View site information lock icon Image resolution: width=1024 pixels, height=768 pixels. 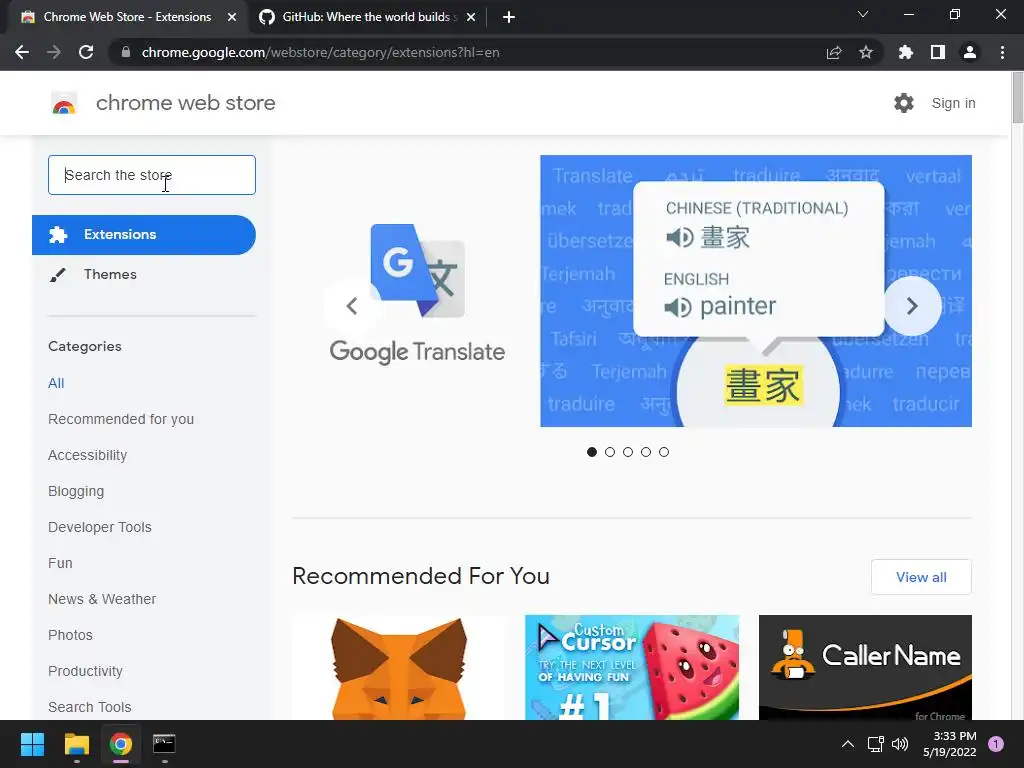126,52
